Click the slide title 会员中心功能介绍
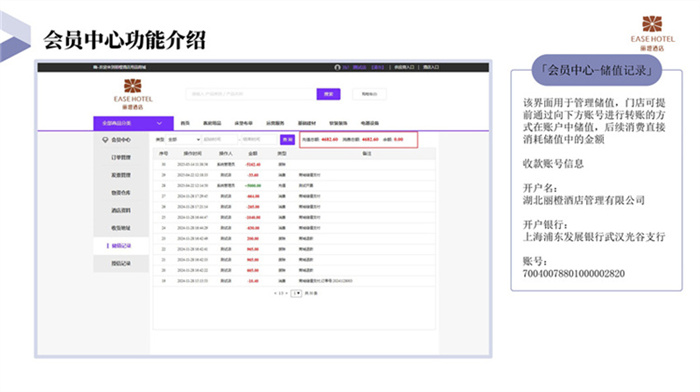This screenshot has height=392, width=700. [125, 40]
